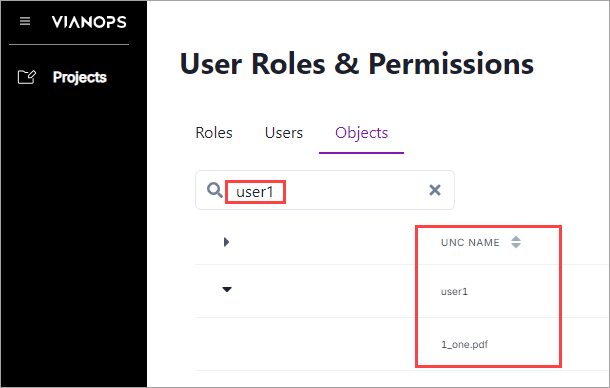This screenshot has width=610, height=388.
Task: Select the user1 entry in the table
Action: point(454,291)
